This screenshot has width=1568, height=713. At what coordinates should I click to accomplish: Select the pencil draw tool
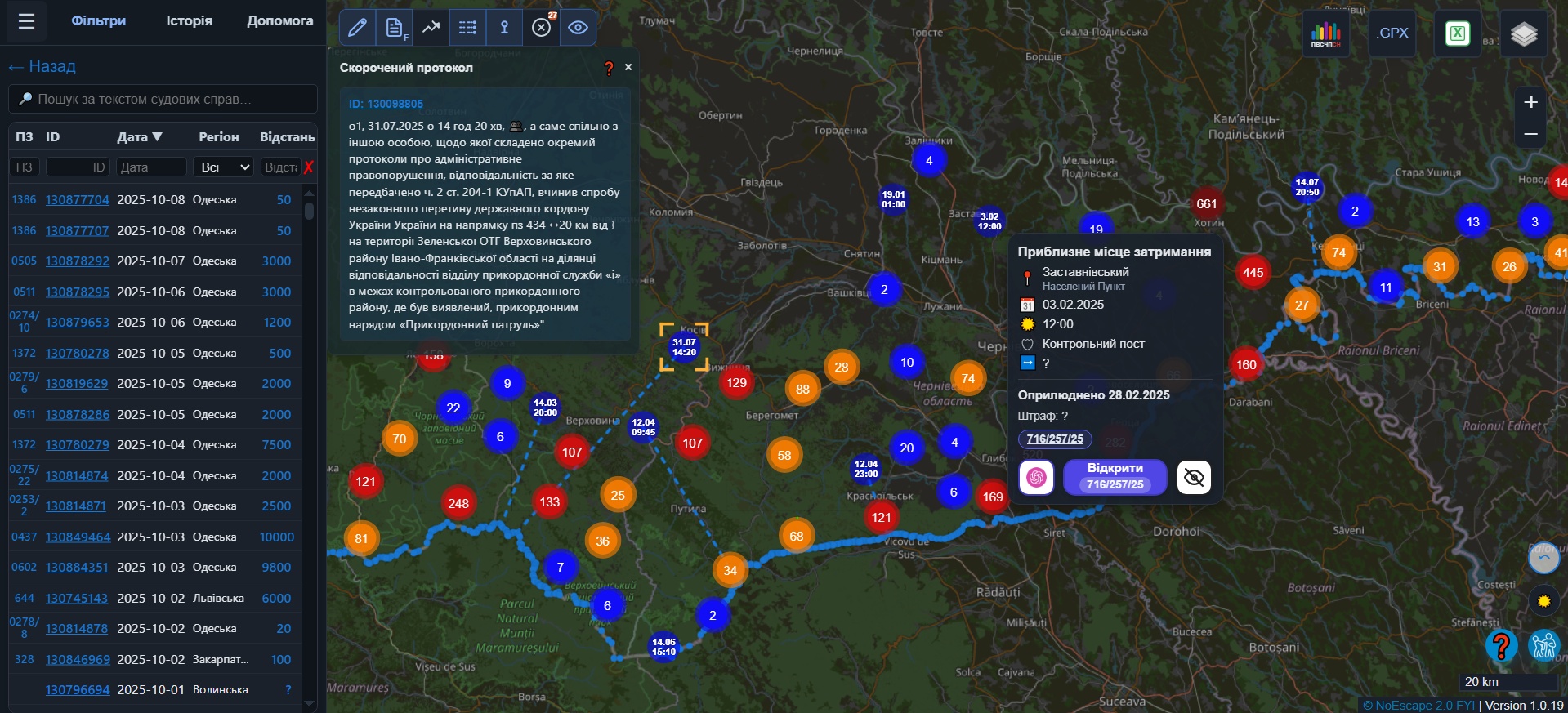click(x=357, y=28)
